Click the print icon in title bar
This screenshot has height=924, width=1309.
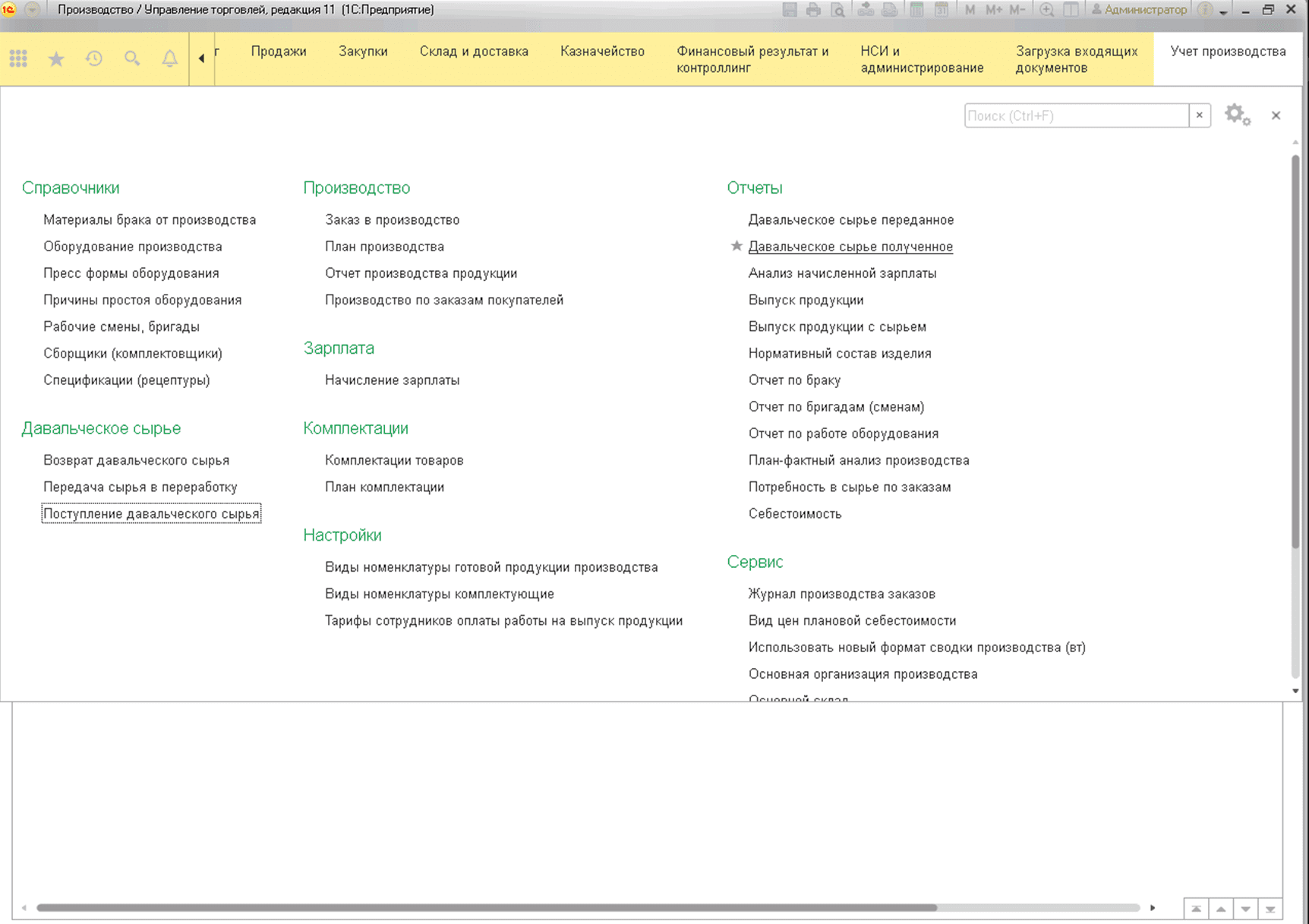pyautogui.click(x=814, y=10)
